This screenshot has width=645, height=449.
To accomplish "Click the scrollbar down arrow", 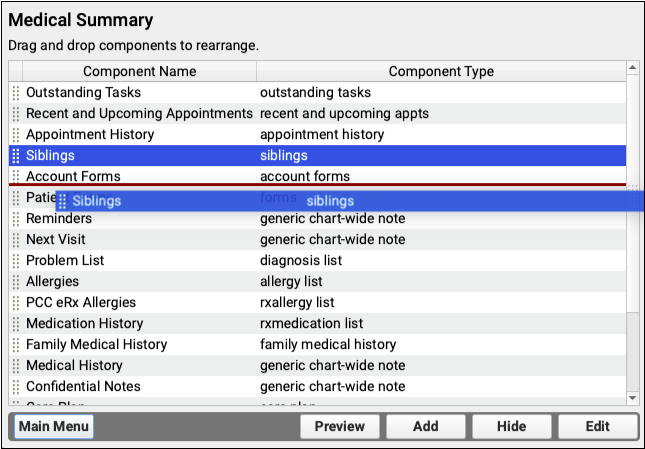I will click(x=632, y=397).
